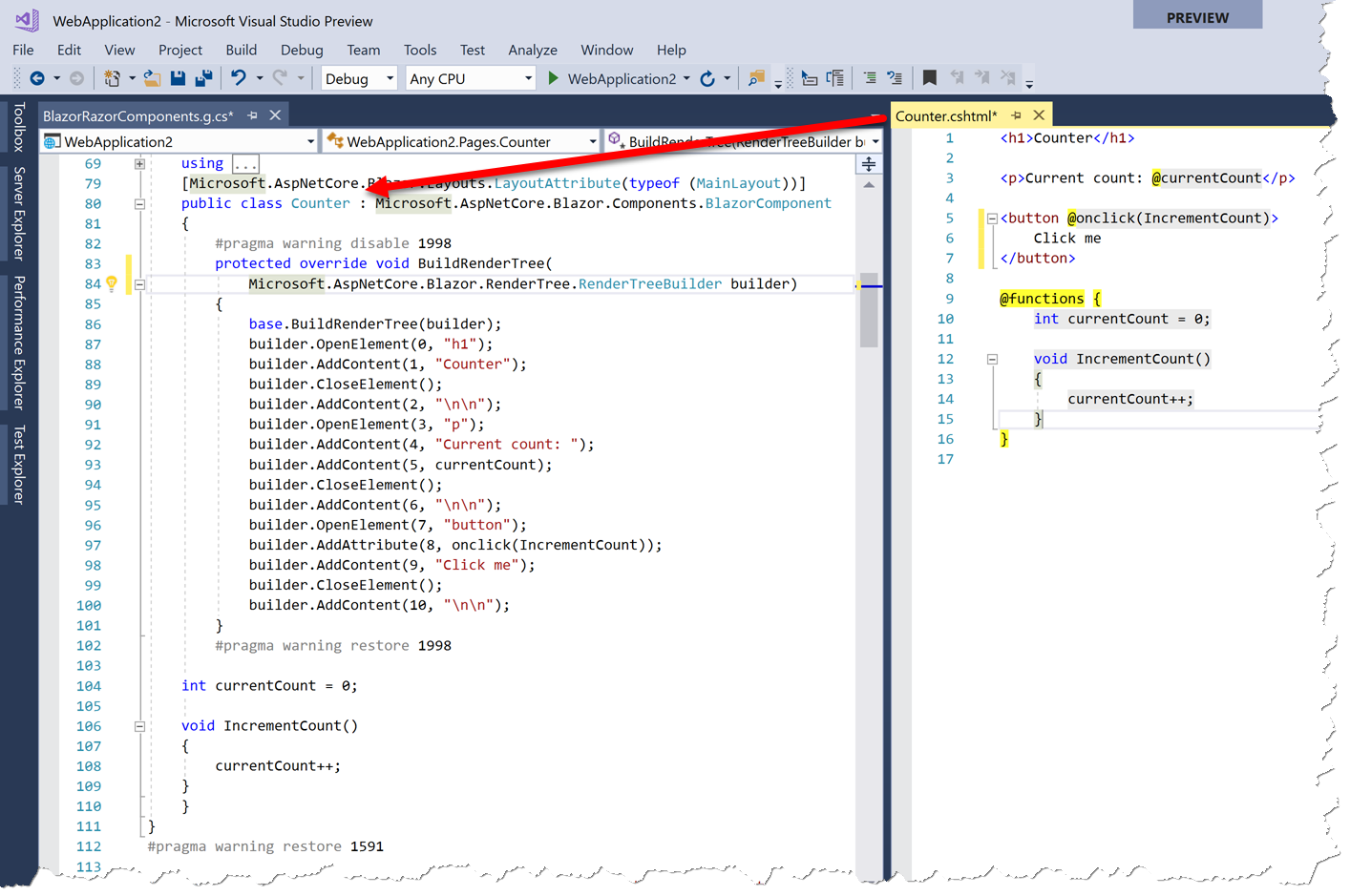The image size is (1350, 896).
Task: Open the Project menu
Action: (x=180, y=50)
